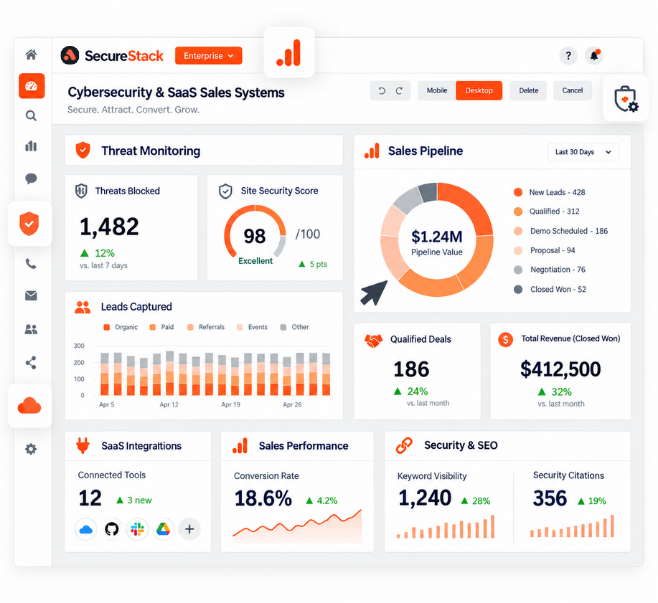This screenshot has height=603, width=658.
Task: Click the Qualified Deals handshake icon
Action: tap(373, 340)
